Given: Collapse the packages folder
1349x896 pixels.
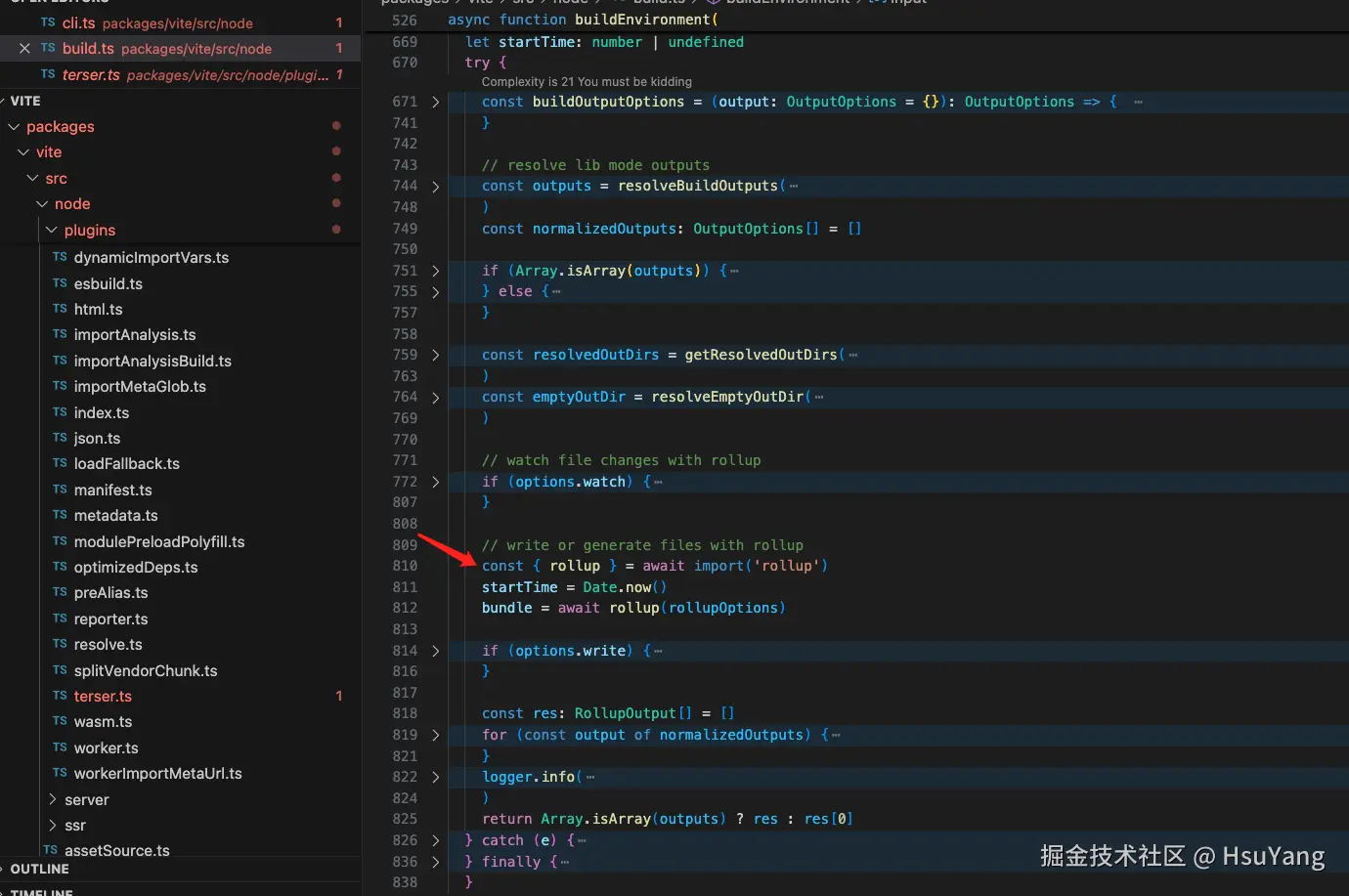Looking at the screenshot, I should tap(14, 126).
